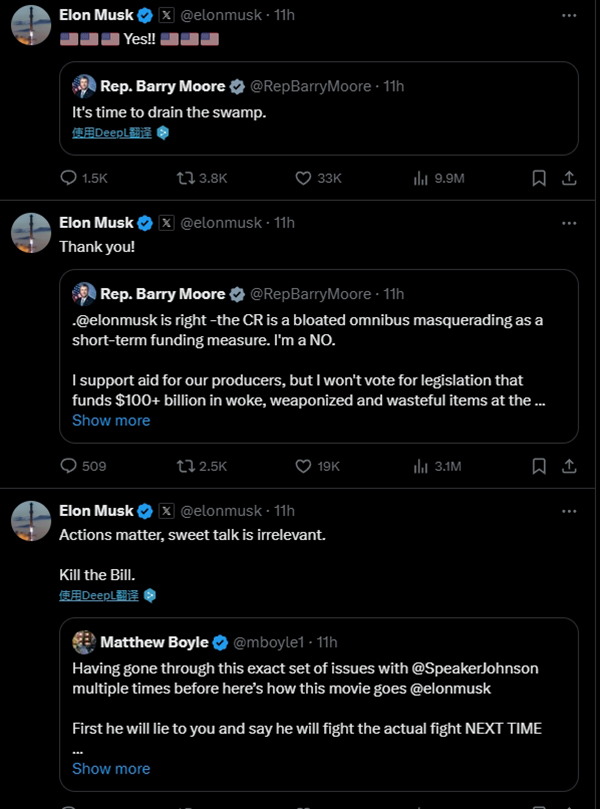Repost the 'Yes!!' tweet
This screenshot has height=809, width=600.
click(x=185, y=178)
